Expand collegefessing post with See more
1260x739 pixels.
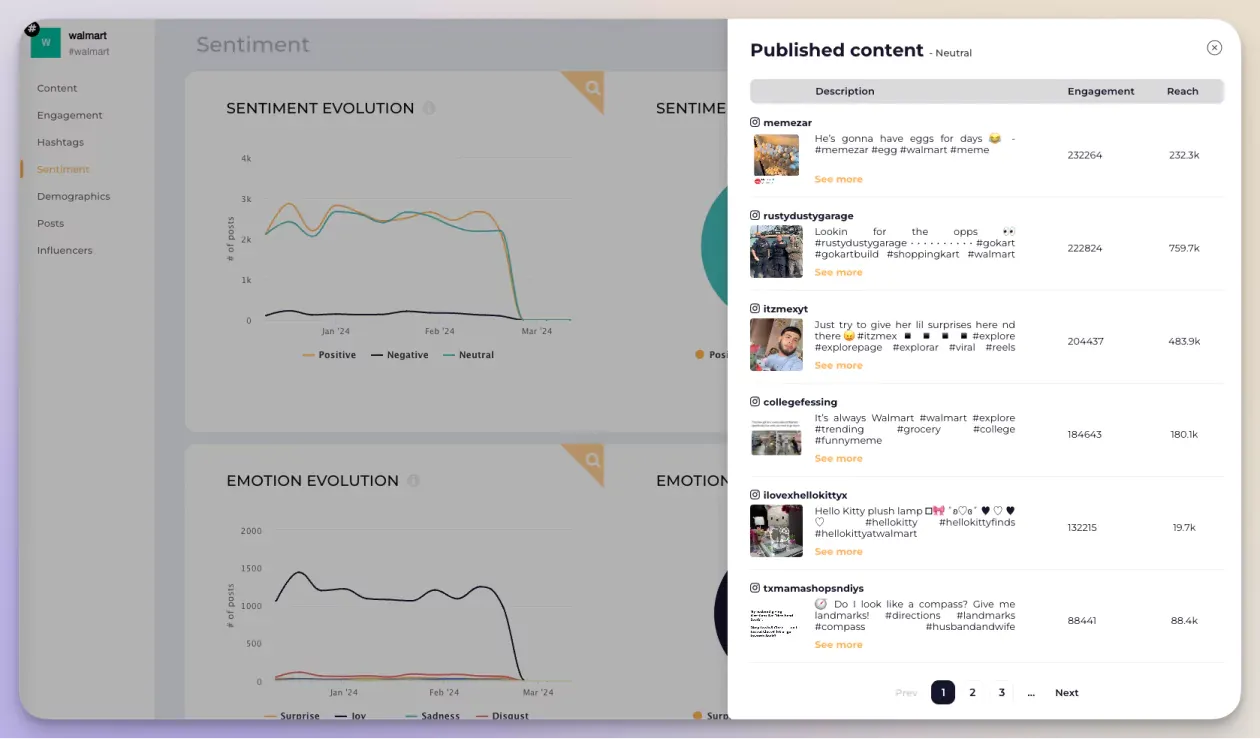click(838, 458)
